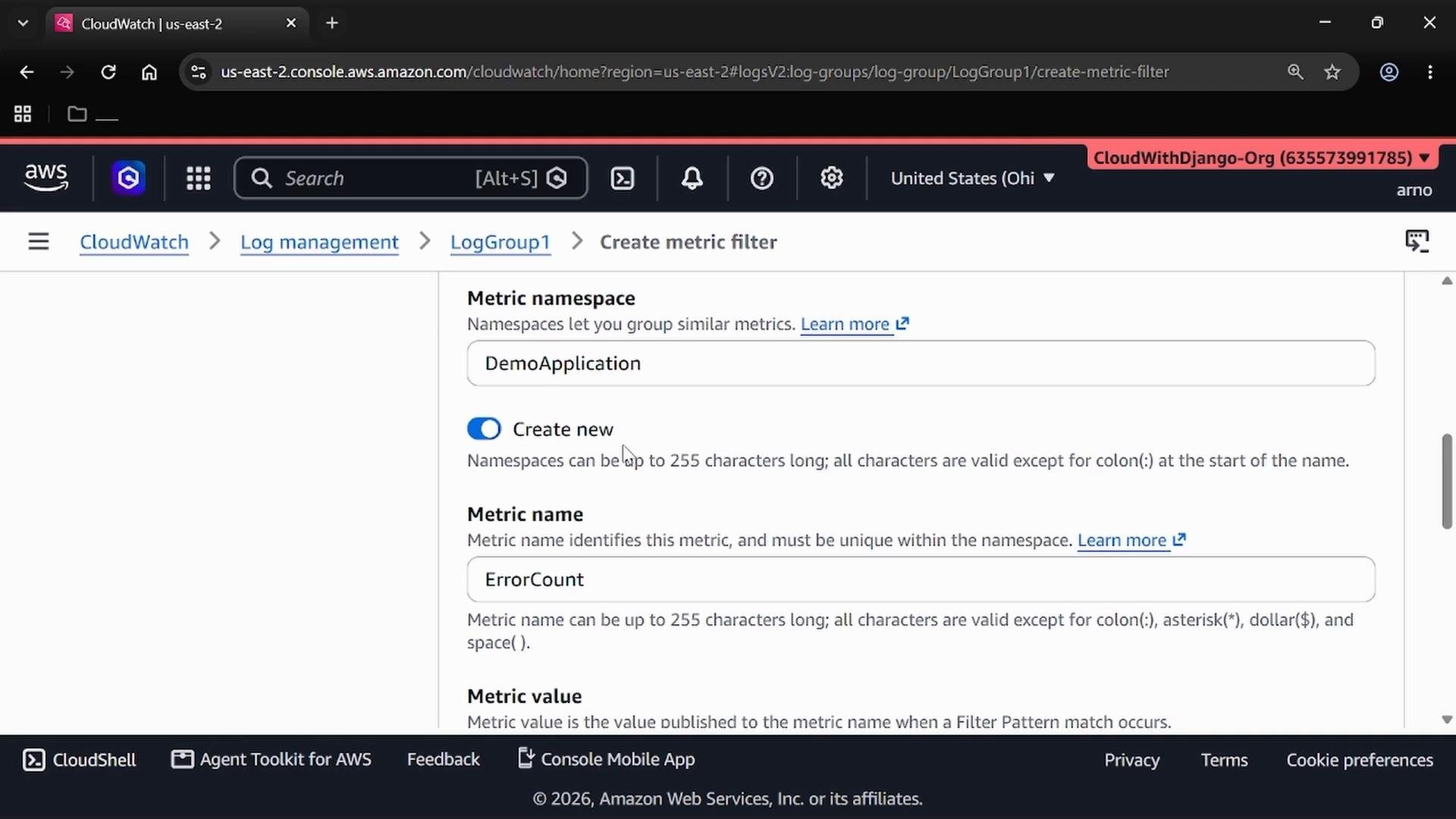
Task: Open Console Mobile App footer link
Action: (606, 760)
